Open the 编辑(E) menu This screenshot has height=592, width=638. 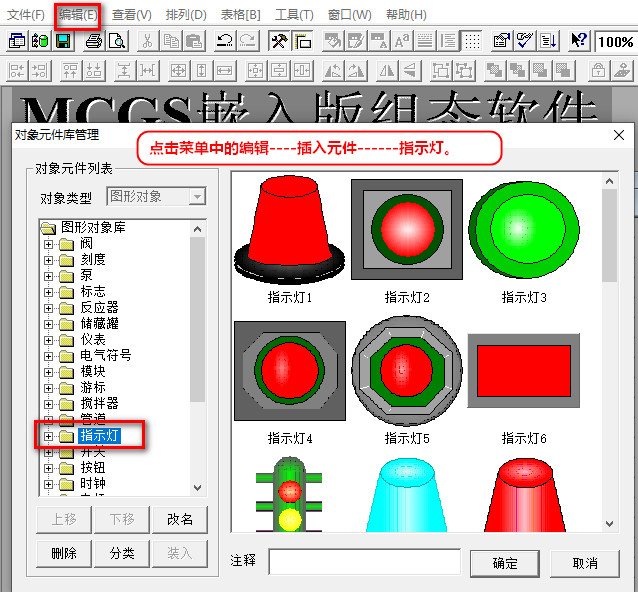pyautogui.click(x=78, y=15)
